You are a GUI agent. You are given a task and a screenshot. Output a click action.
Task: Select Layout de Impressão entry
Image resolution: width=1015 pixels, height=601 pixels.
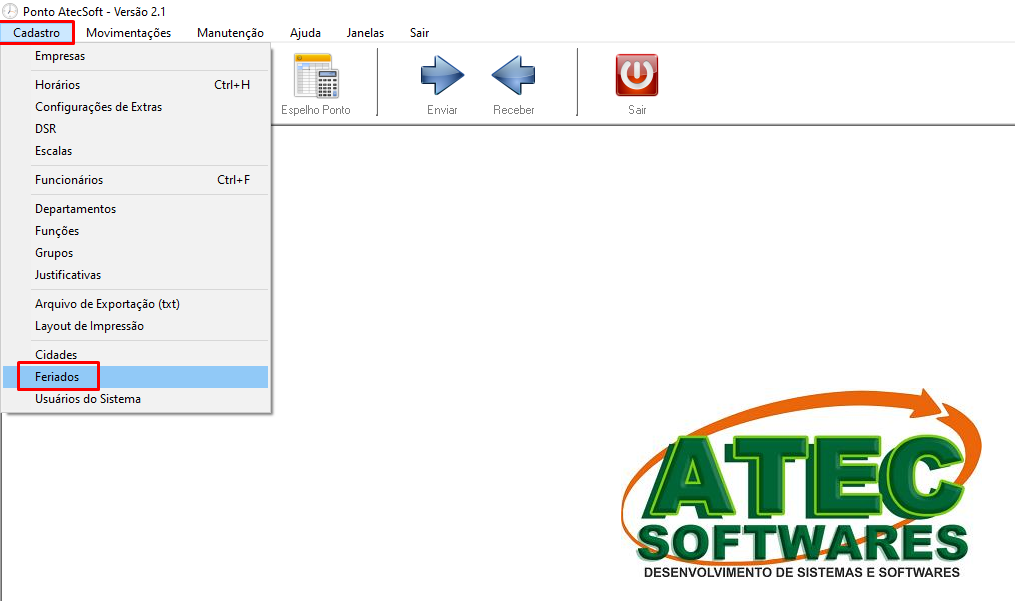pos(135,326)
